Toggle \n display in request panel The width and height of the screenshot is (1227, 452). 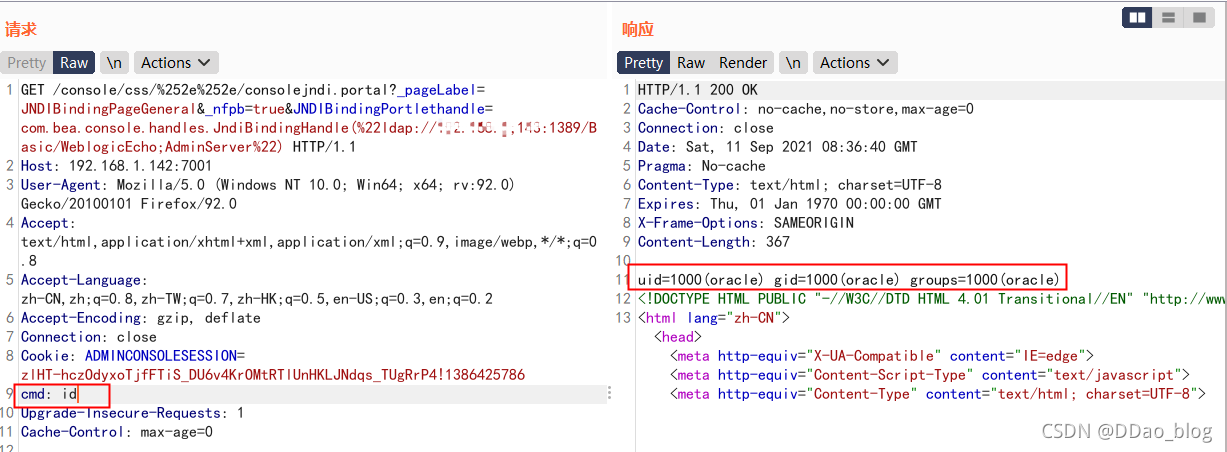coord(115,62)
